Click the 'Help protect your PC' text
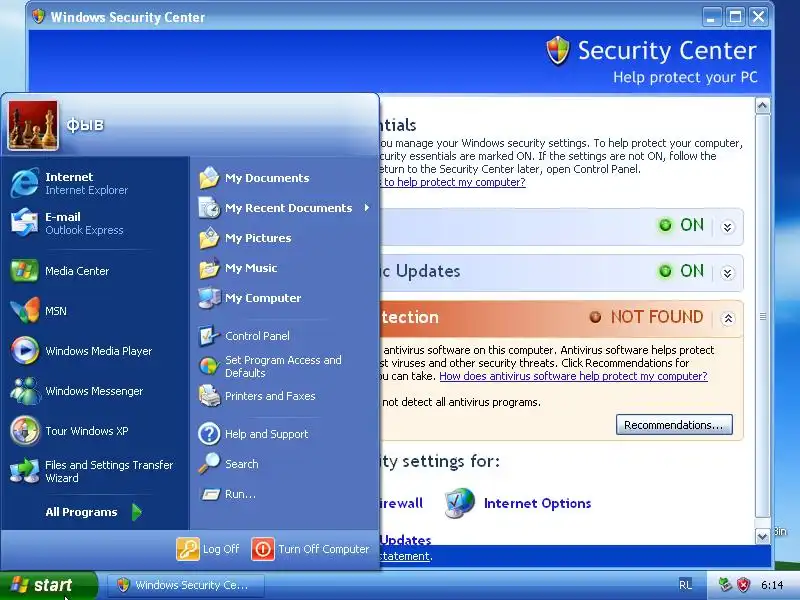 (685, 77)
